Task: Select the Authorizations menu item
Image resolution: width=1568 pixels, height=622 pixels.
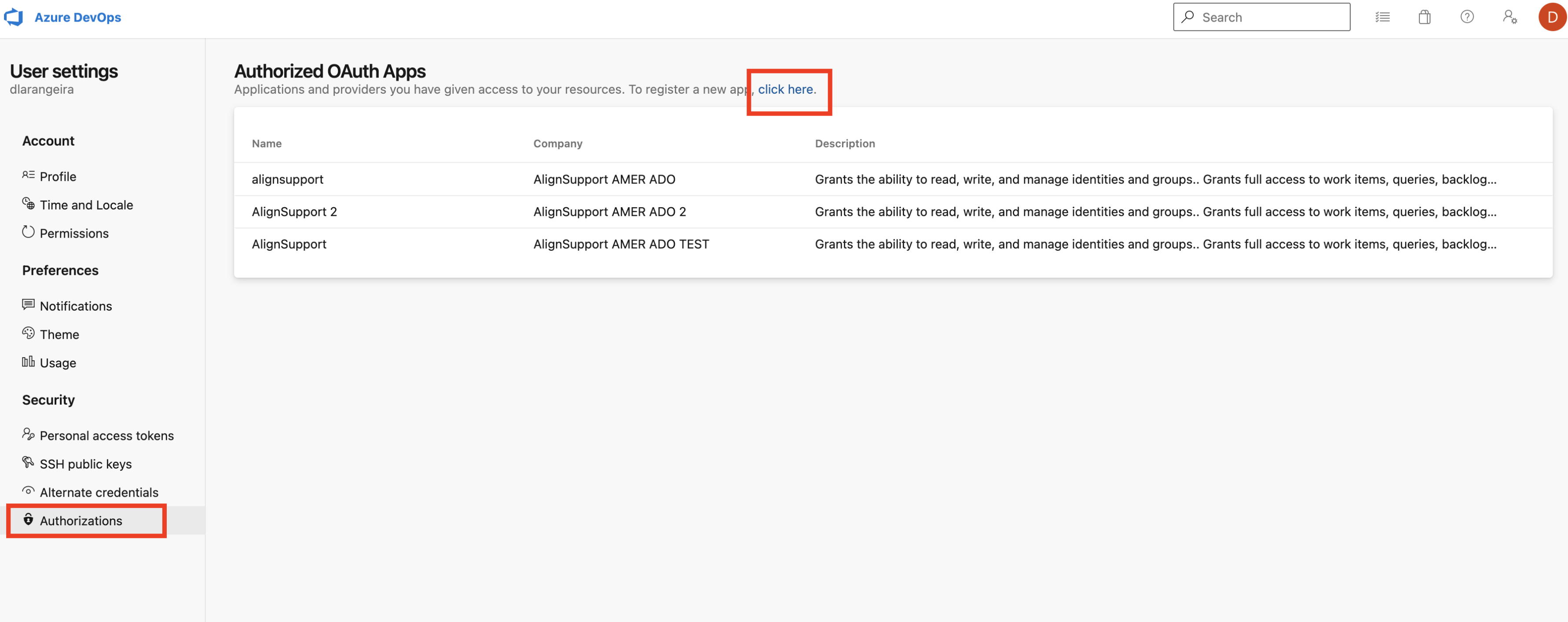Action: [81, 521]
